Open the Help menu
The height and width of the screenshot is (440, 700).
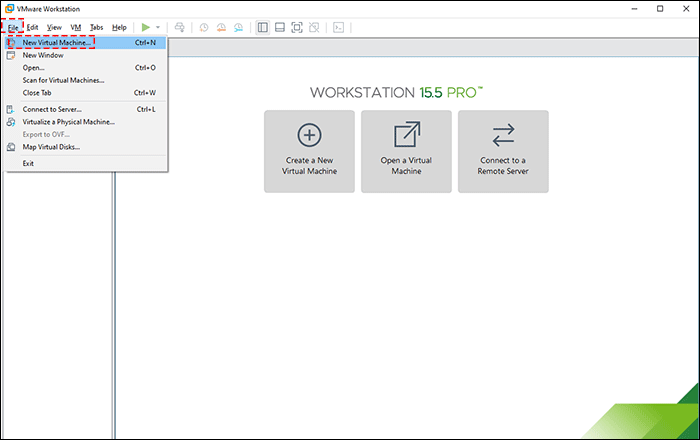(x=119, y=28)
